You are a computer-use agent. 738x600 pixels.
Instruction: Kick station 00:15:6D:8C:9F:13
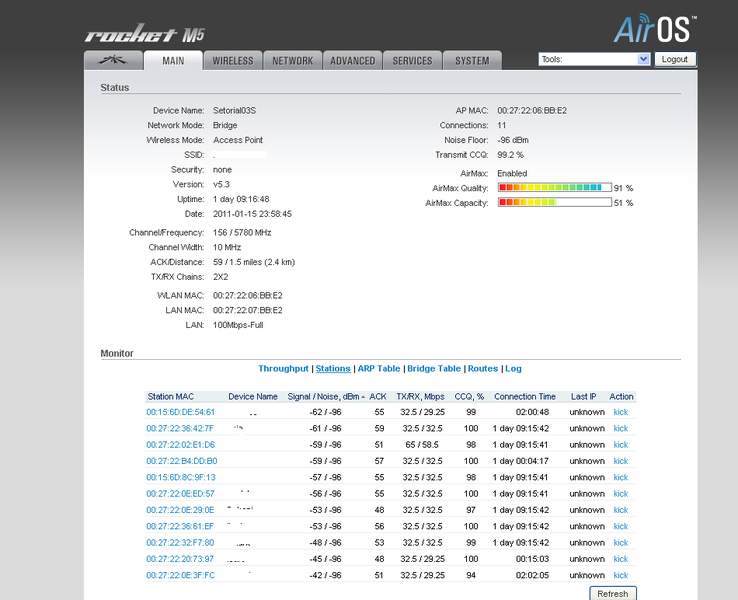(x=620, y=477)
